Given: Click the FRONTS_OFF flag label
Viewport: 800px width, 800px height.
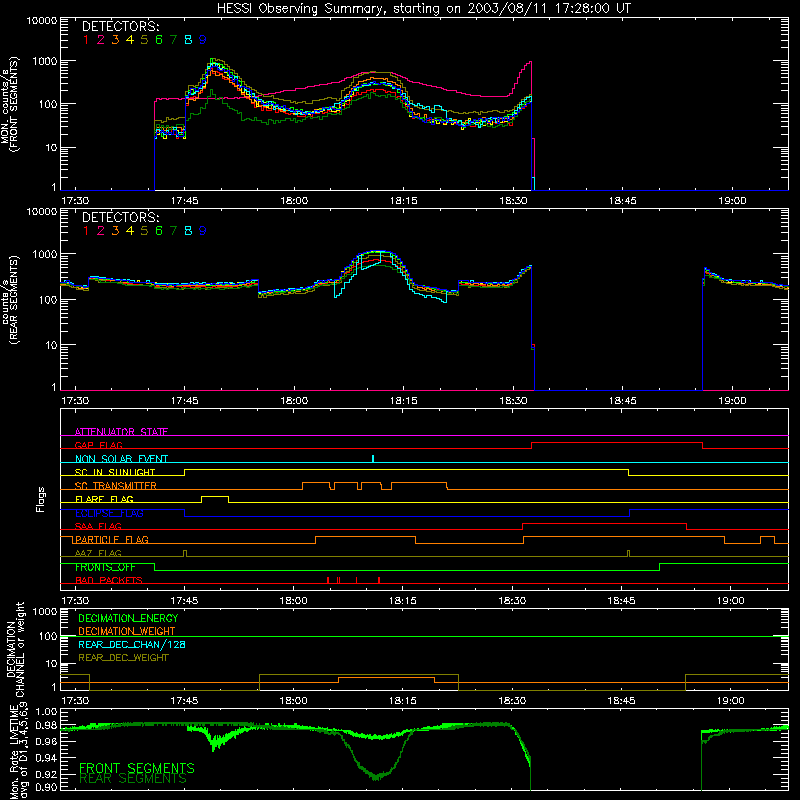Looking at the screenshot, I should pos(105,567).
